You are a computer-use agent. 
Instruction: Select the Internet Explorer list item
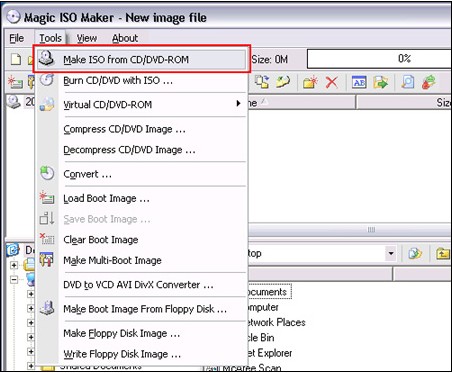point(270,353)
